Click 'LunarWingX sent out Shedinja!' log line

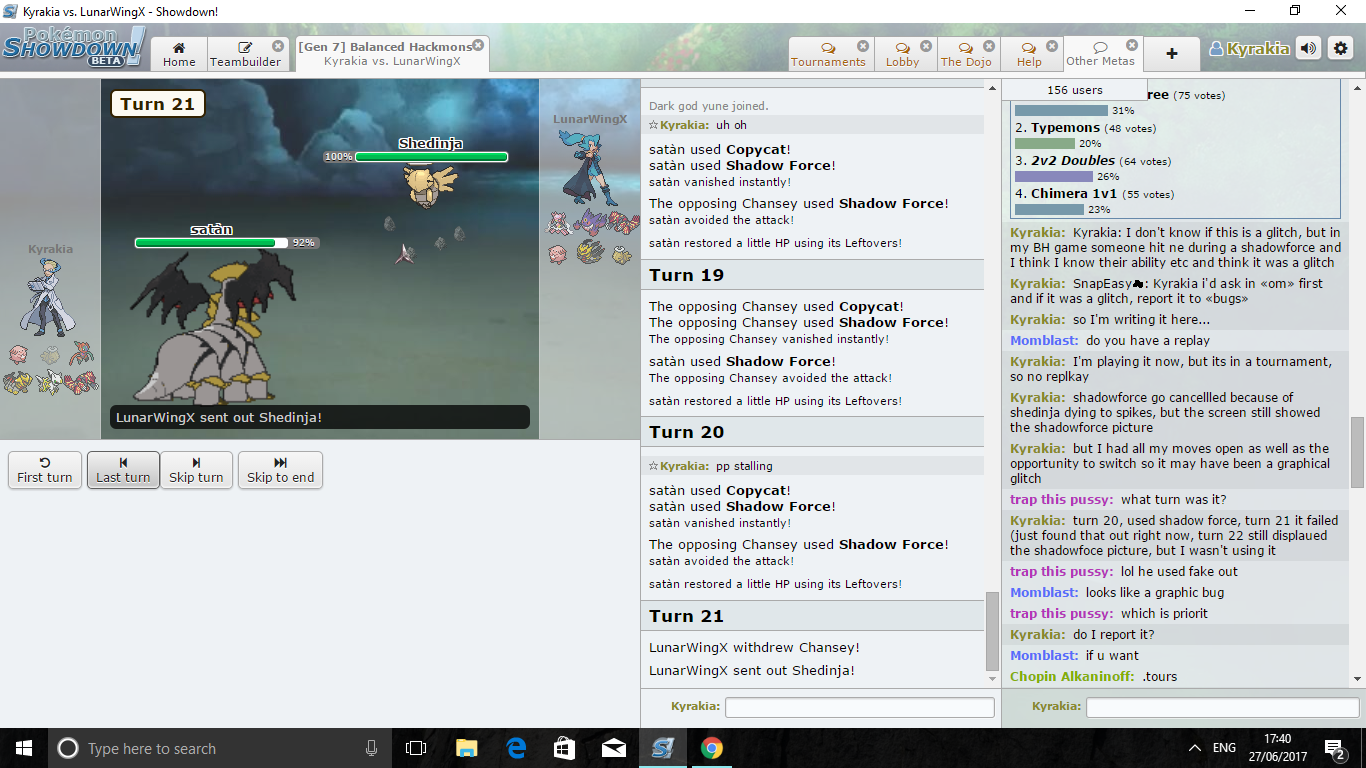752,671
